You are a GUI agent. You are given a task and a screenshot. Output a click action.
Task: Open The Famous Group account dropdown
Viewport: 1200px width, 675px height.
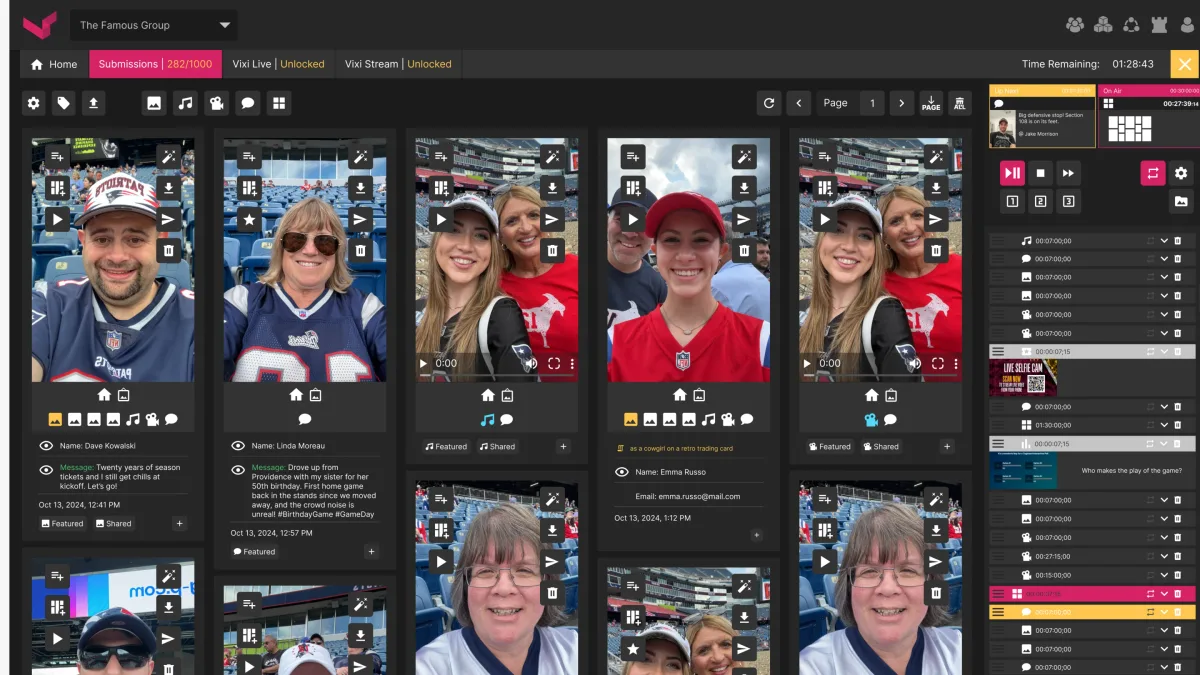(x=154, y=25)
